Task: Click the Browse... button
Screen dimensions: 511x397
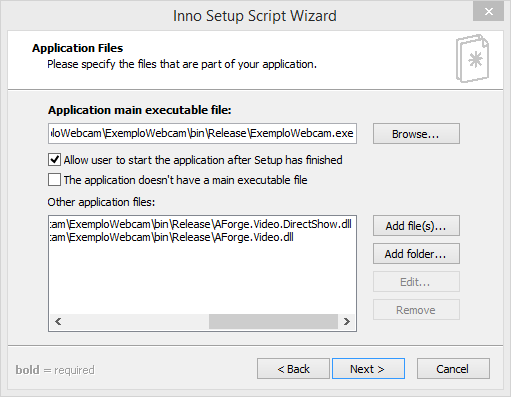Action: point(416,134)
